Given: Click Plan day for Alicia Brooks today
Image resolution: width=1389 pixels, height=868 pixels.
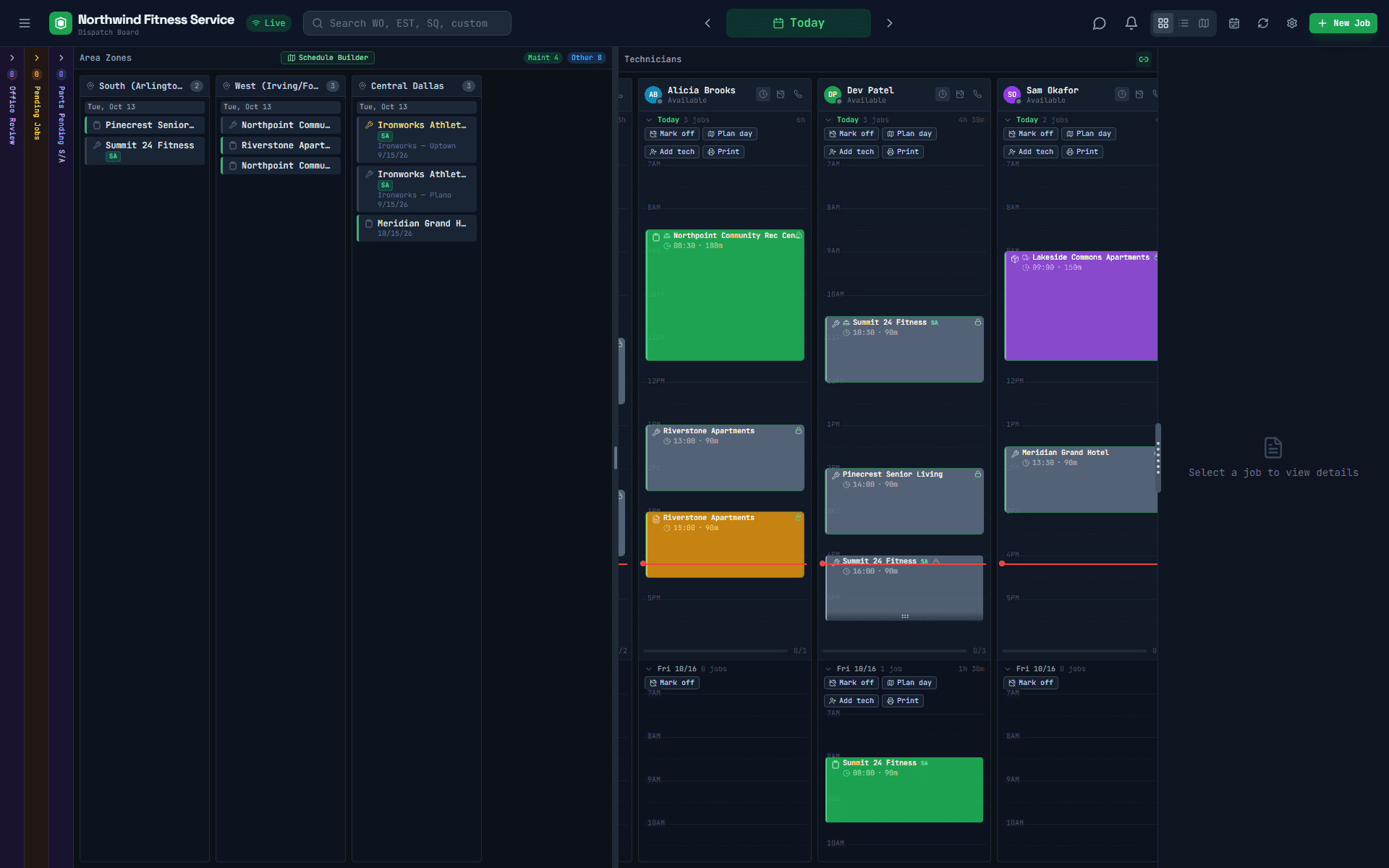Looking at the screenshot, I should (730, 134).
